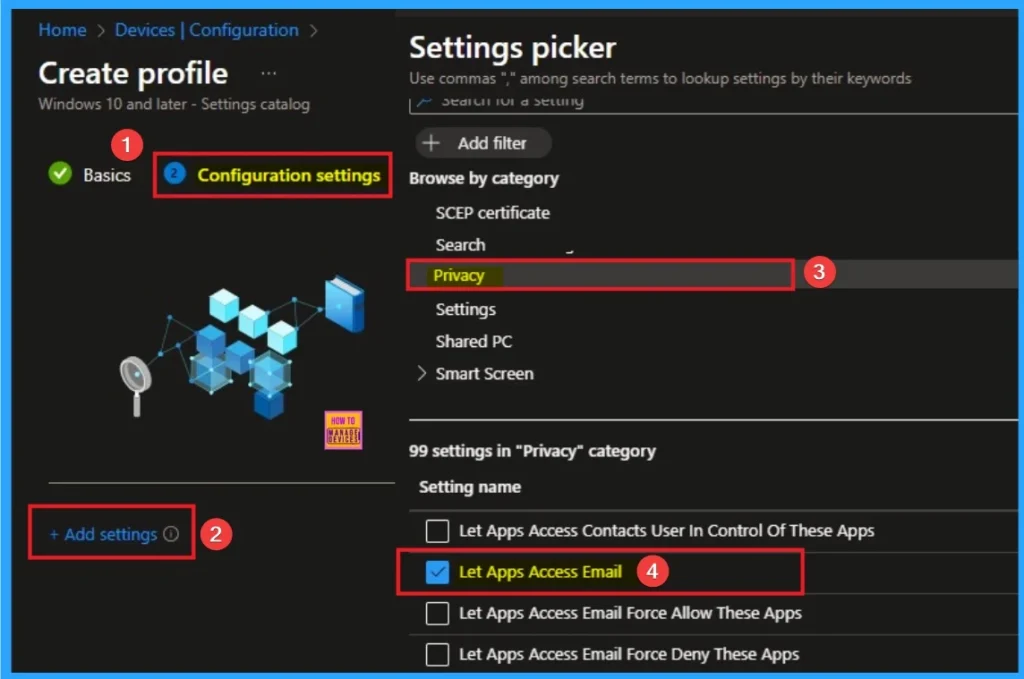The image size is (1024, 679).
Task: Select the SCEP certificate category
Action: pos(492,213)
